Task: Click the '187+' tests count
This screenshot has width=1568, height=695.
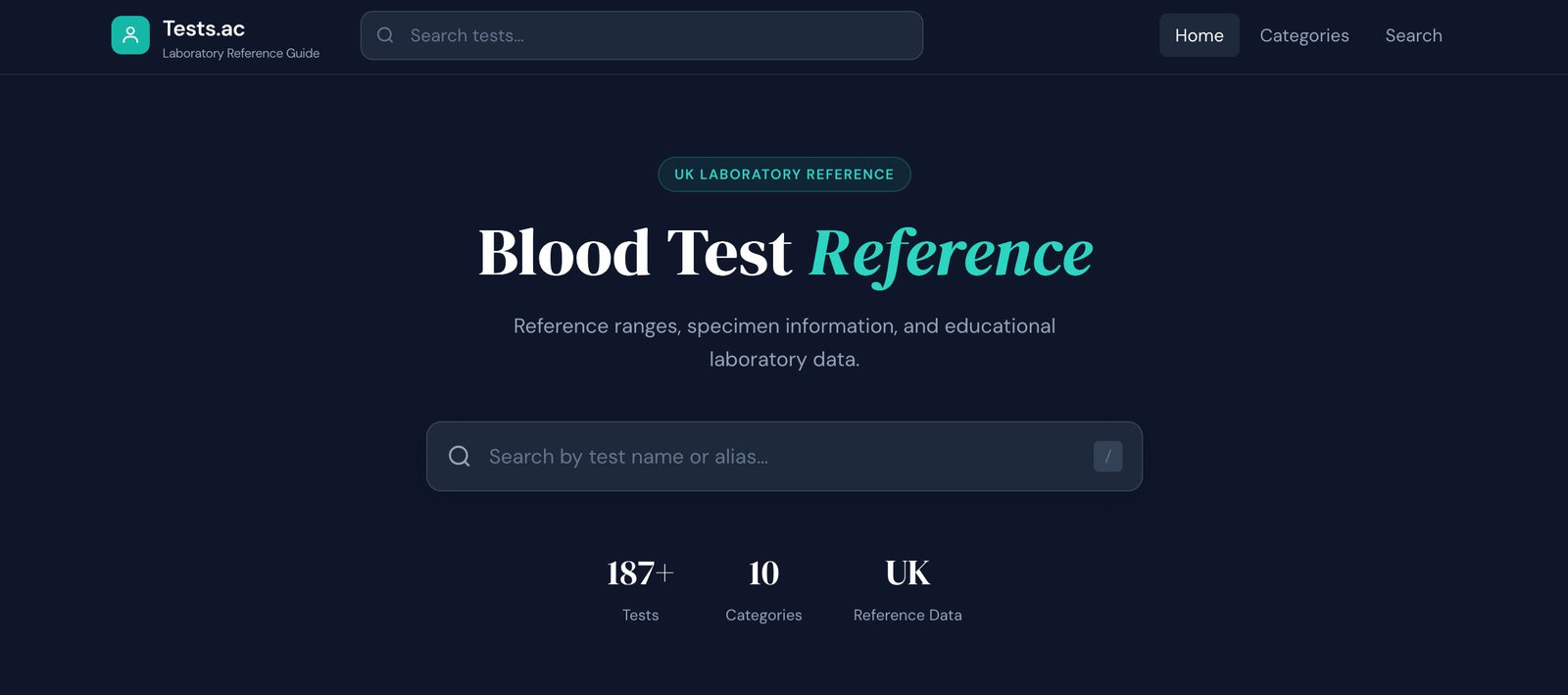Action: click(x=640, y=572)
